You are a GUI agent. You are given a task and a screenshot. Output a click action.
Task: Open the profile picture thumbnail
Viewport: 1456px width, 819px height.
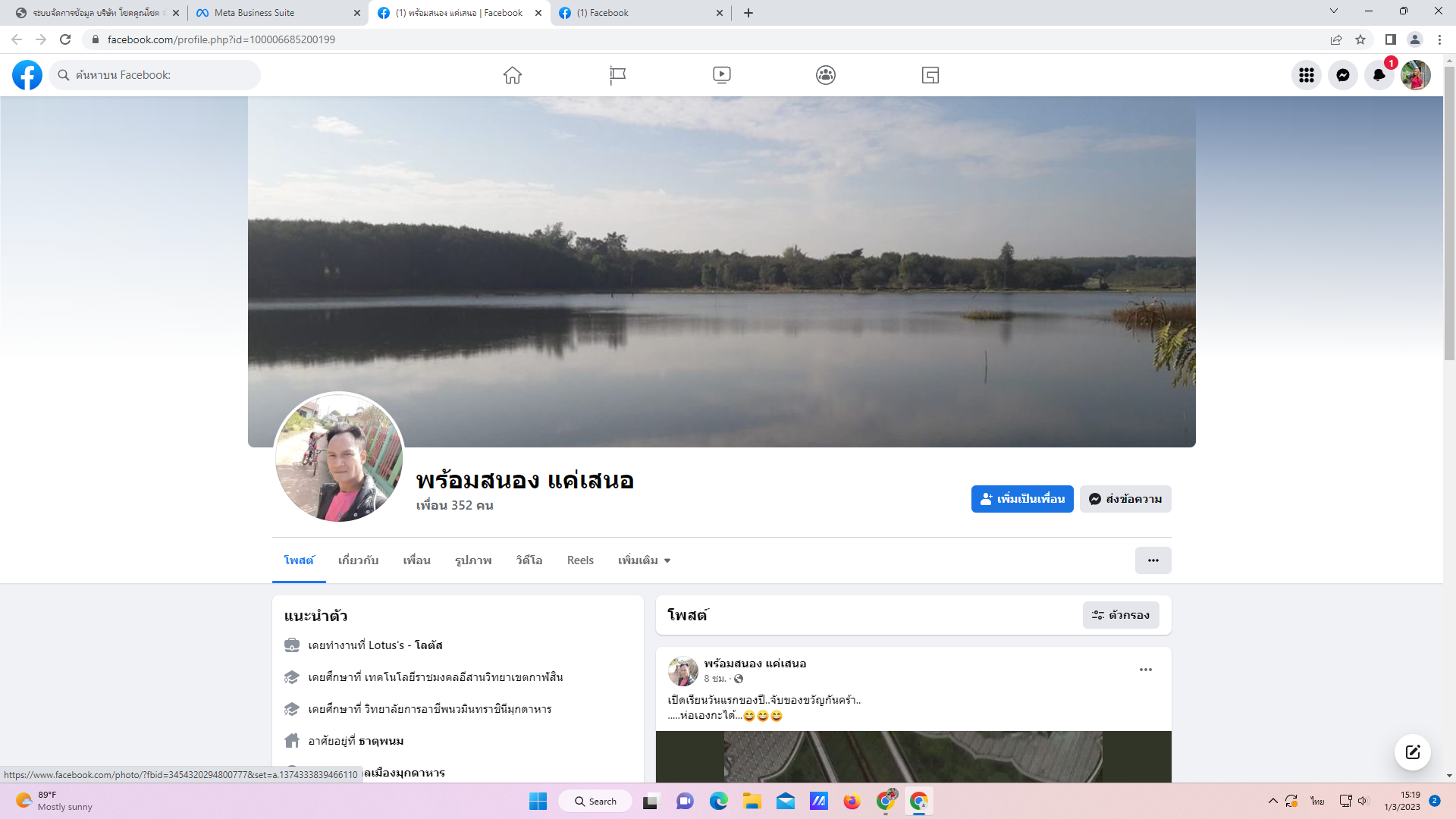[x=339, y=457]
